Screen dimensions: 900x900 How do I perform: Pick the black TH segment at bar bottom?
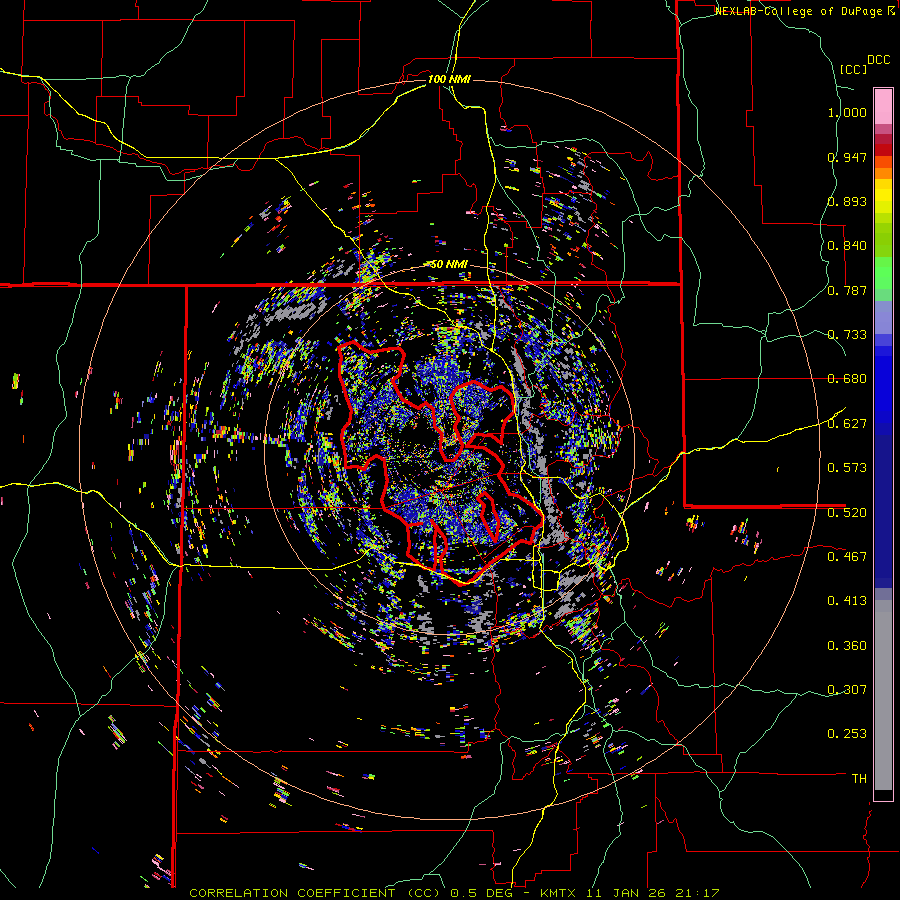coord(883,795)
